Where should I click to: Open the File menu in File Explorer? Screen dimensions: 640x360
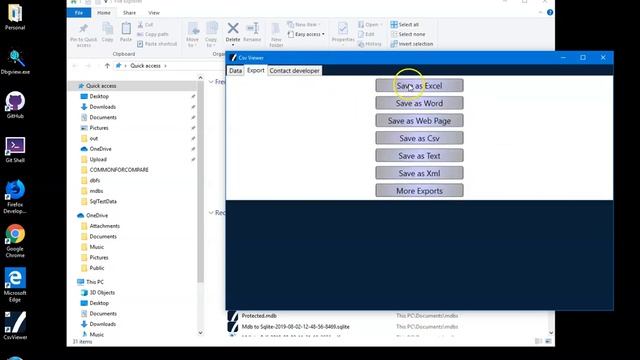click(79, 13)
